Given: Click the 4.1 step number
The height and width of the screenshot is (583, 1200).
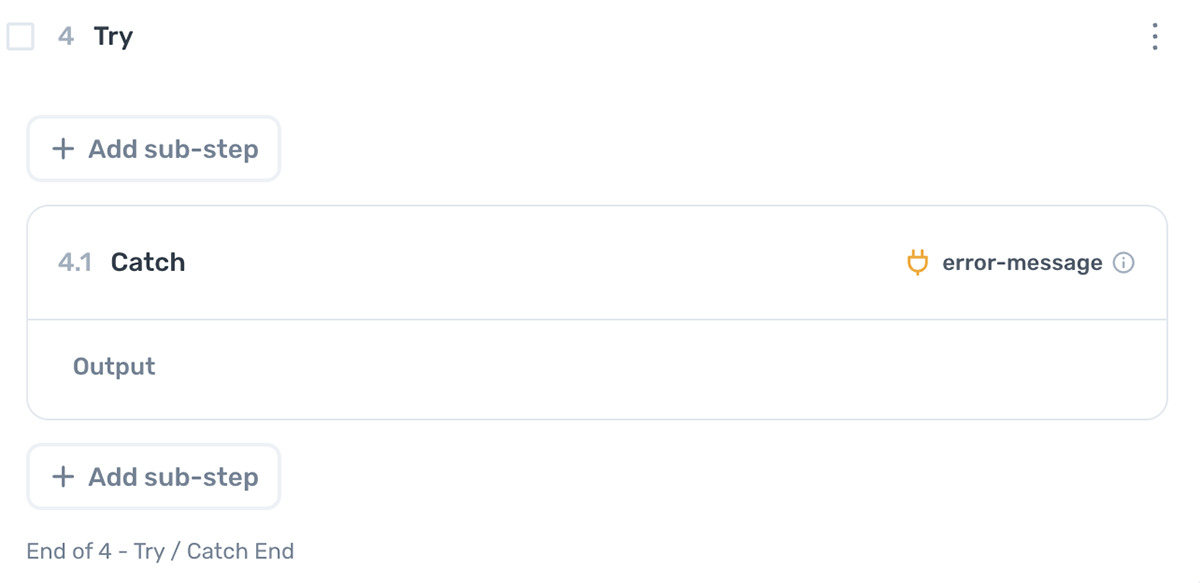Looking at the screenshot, I should pos(75,263).
